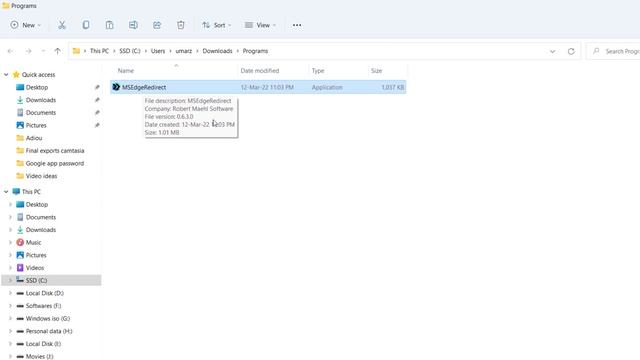Open the See more three-dots menu

297,25
